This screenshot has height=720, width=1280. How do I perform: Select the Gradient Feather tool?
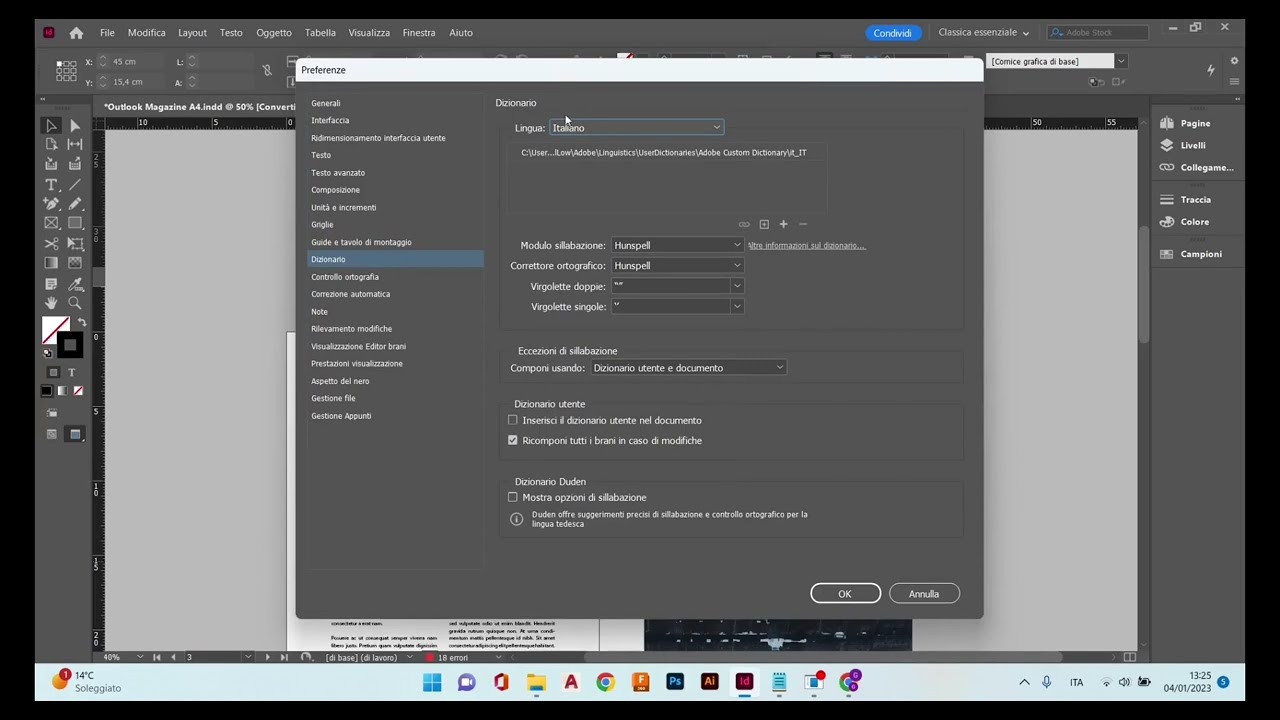click(75, 263)
